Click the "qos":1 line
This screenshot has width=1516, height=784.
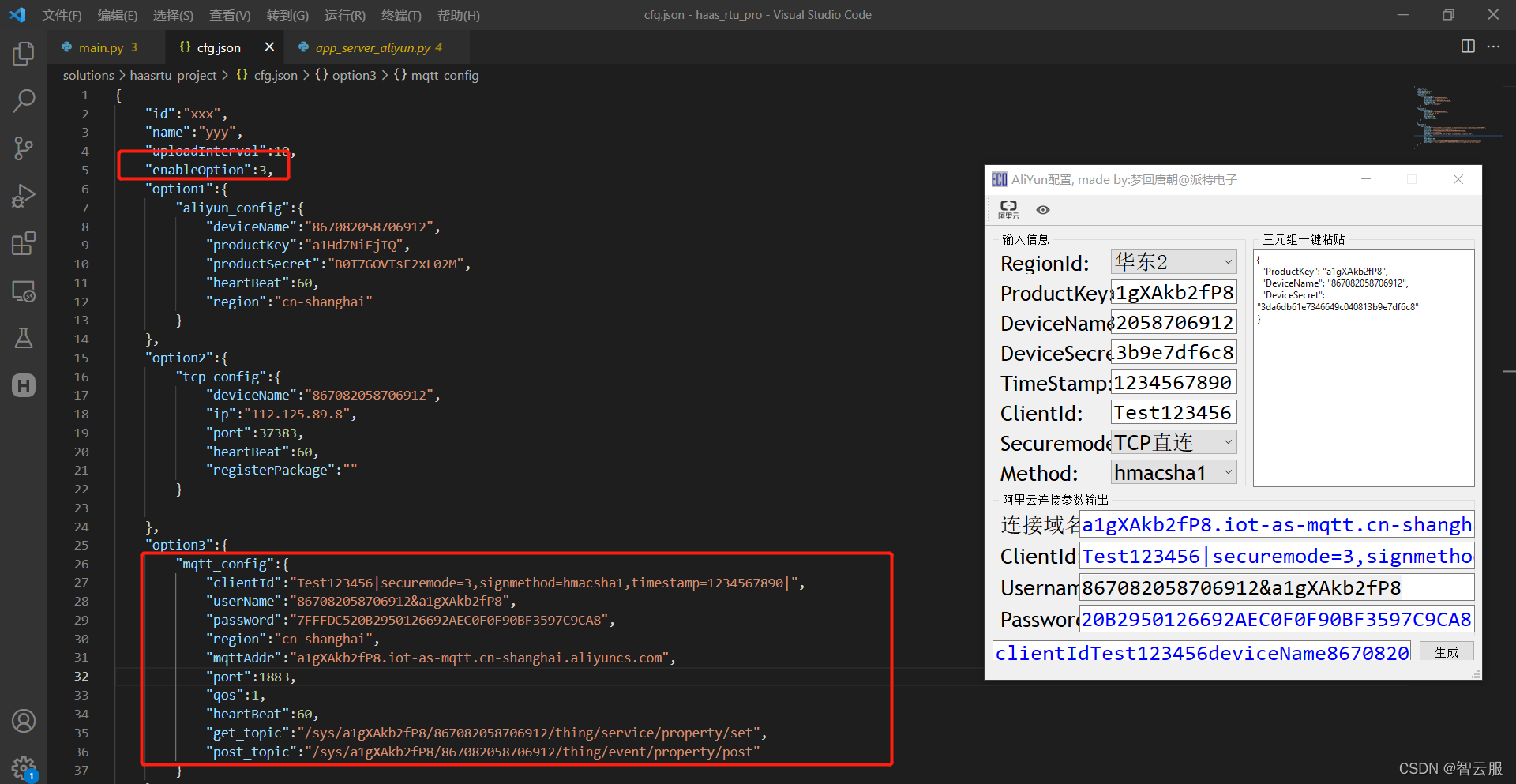tap(235, 695)
